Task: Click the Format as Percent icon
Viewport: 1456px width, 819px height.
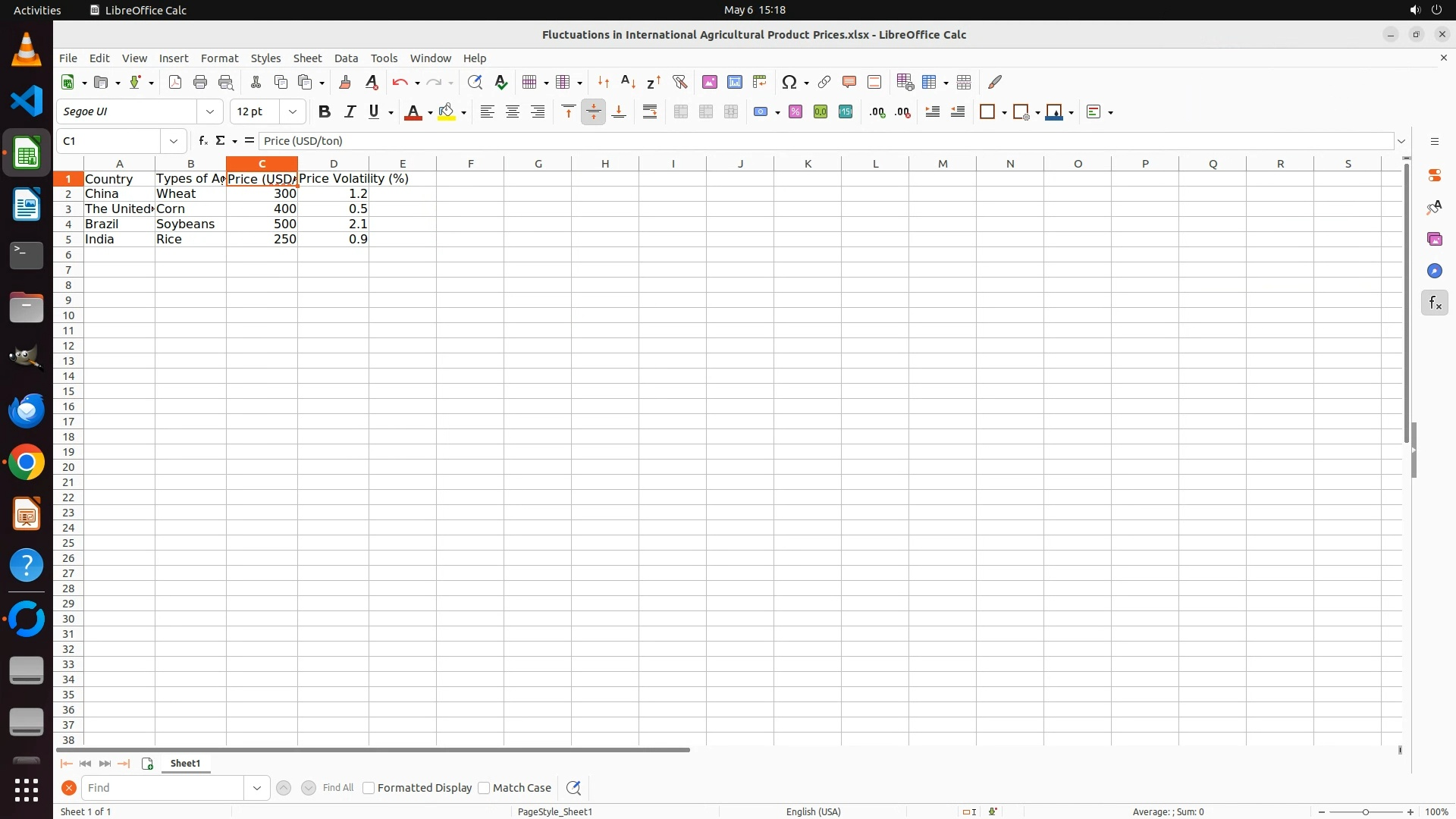Action: point(795,112)
